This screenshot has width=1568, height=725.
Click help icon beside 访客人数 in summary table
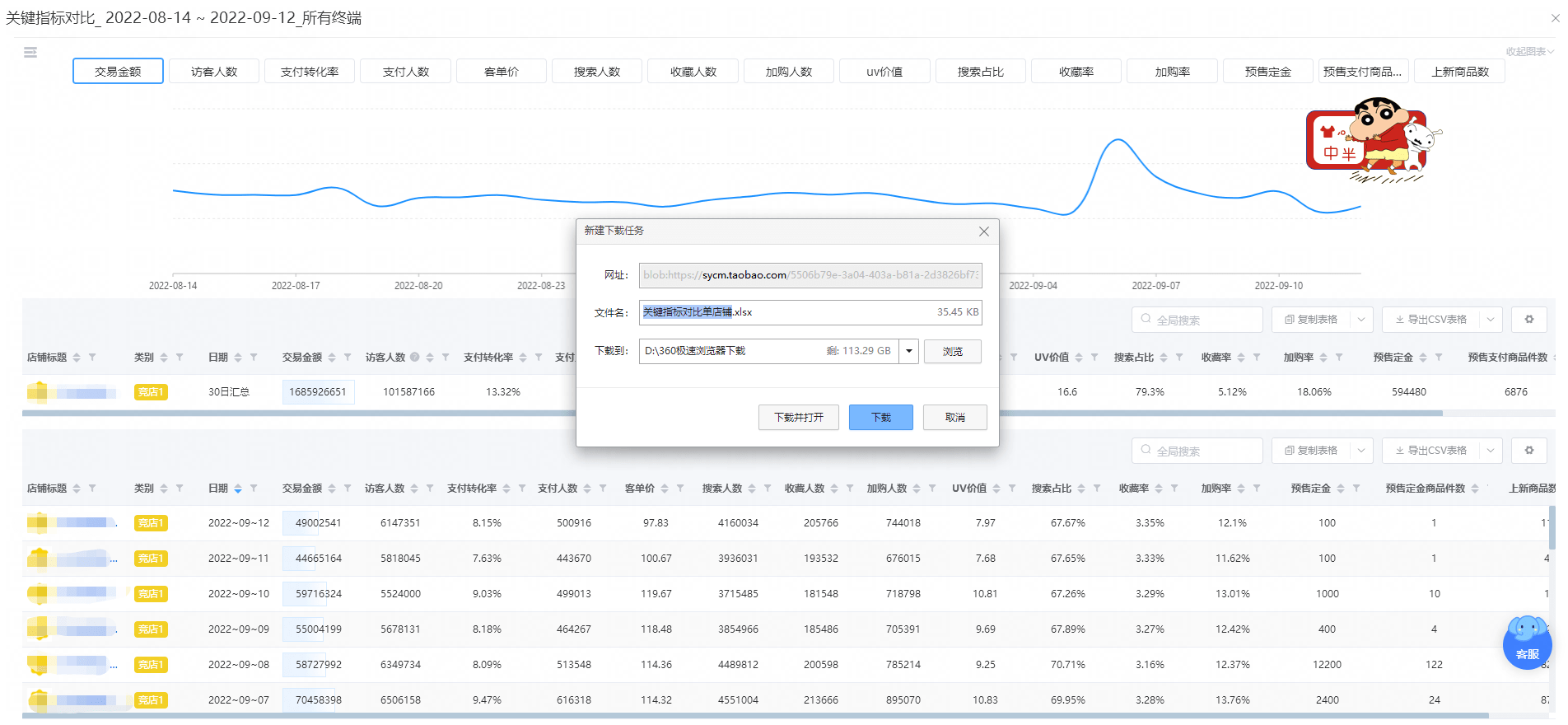415,358
